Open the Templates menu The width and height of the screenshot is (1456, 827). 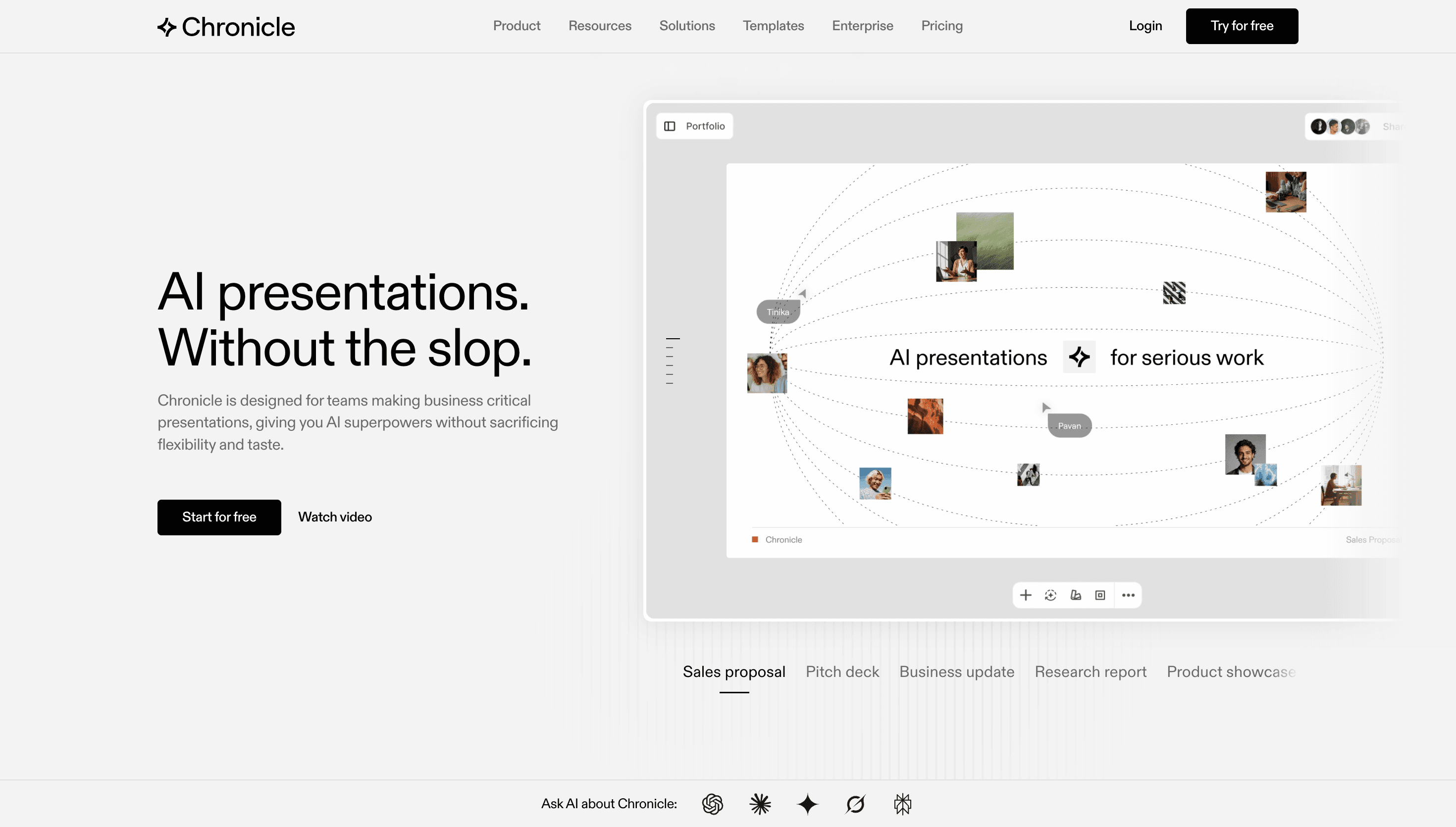pyautogui.click(x=774, y=26)
